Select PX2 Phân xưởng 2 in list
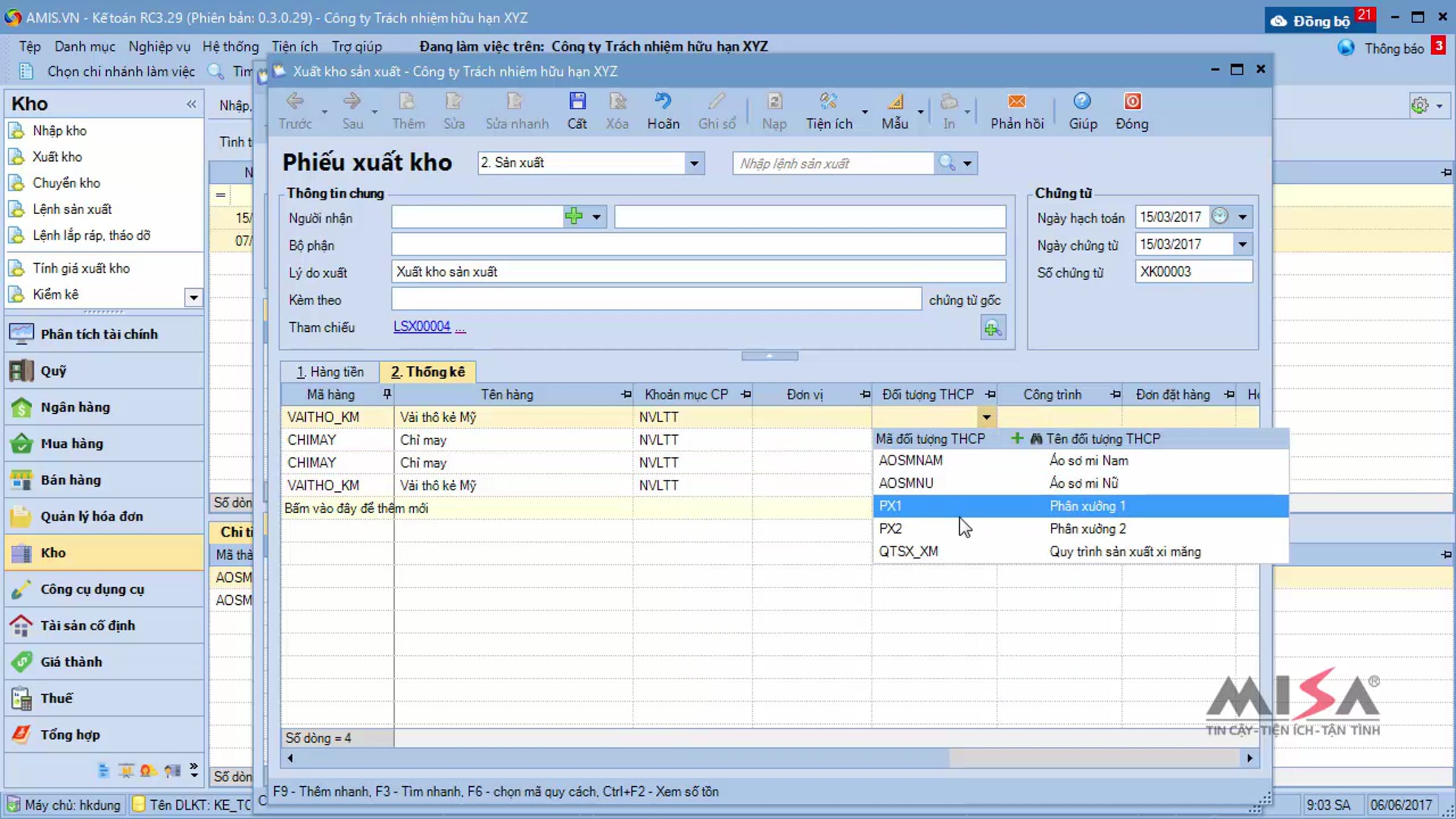Viewport: 1456px width, 819px height. point(1080,528)
